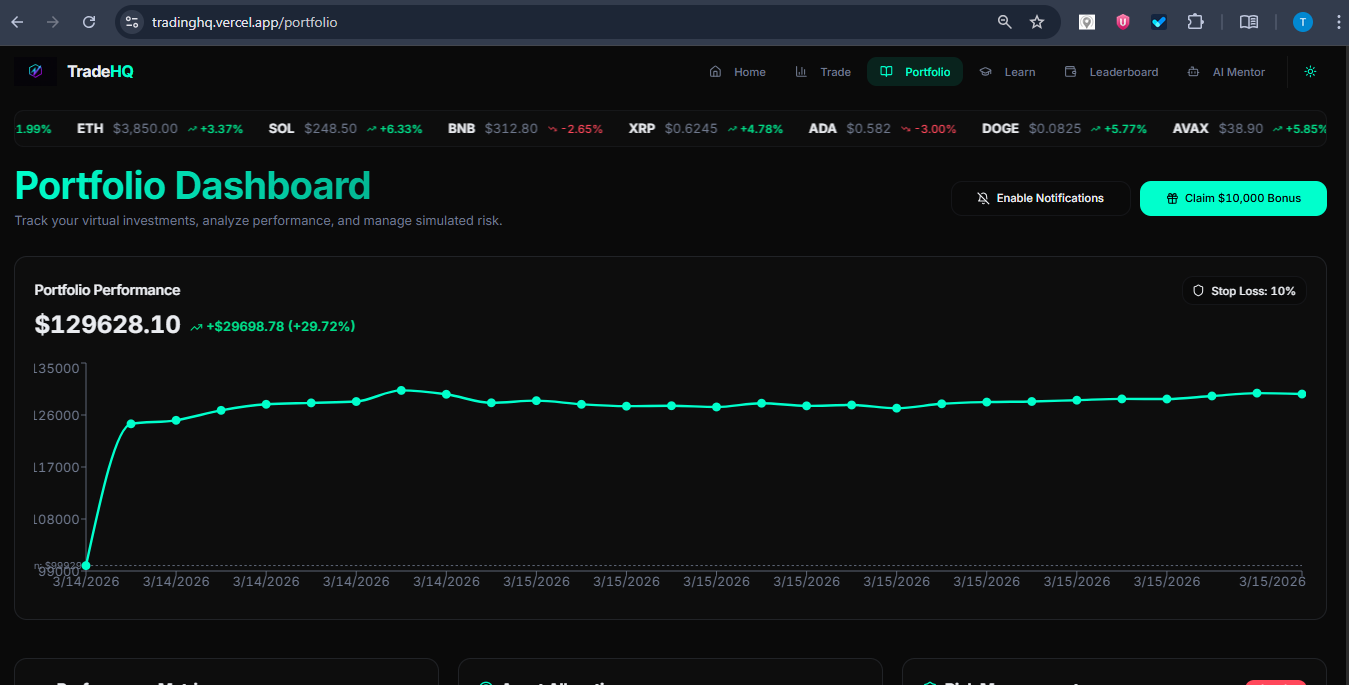Click the graduation cap icon next to Learn
Viewport: 1349px width, 685px height.
(x=986, y=72)
